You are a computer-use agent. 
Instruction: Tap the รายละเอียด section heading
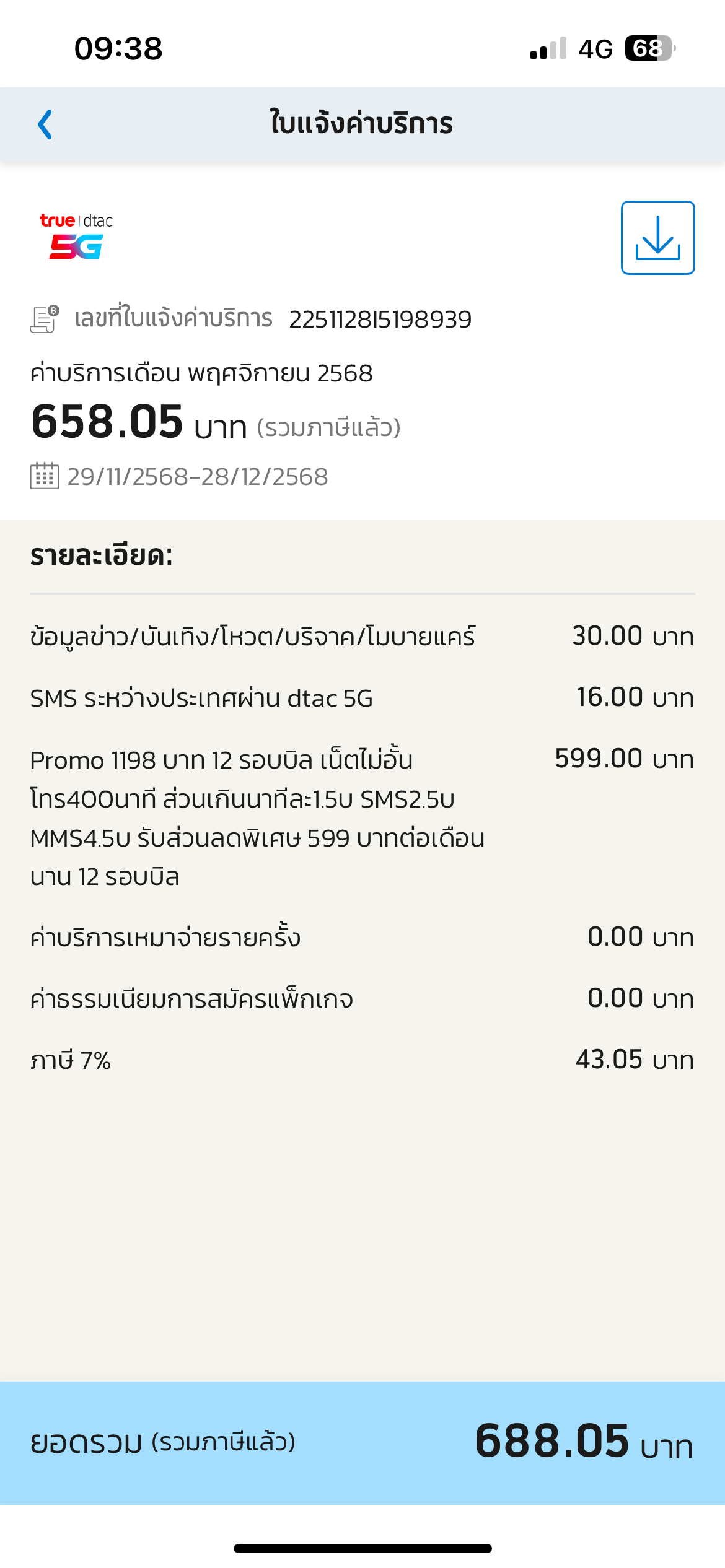[102, 555]
